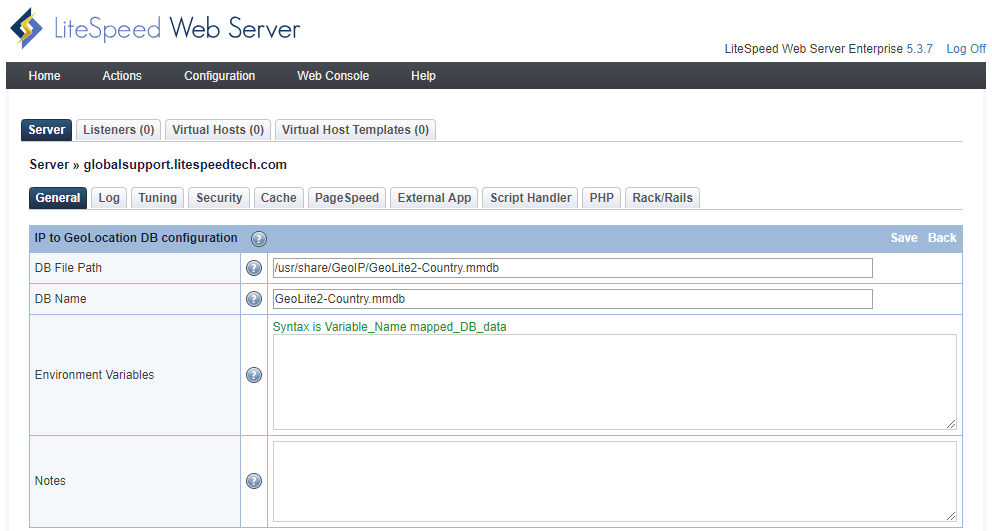Focus the DB File Path input field
992x531 pixels.
573,268
